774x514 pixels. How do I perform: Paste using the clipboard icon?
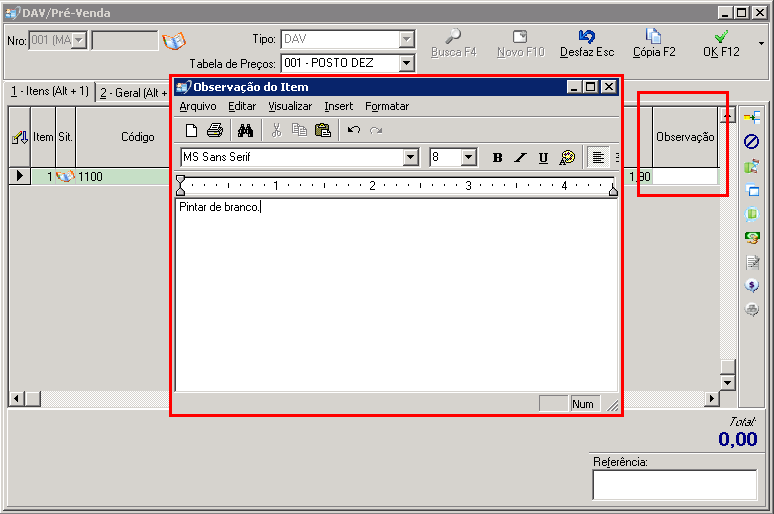pos(323,130)
